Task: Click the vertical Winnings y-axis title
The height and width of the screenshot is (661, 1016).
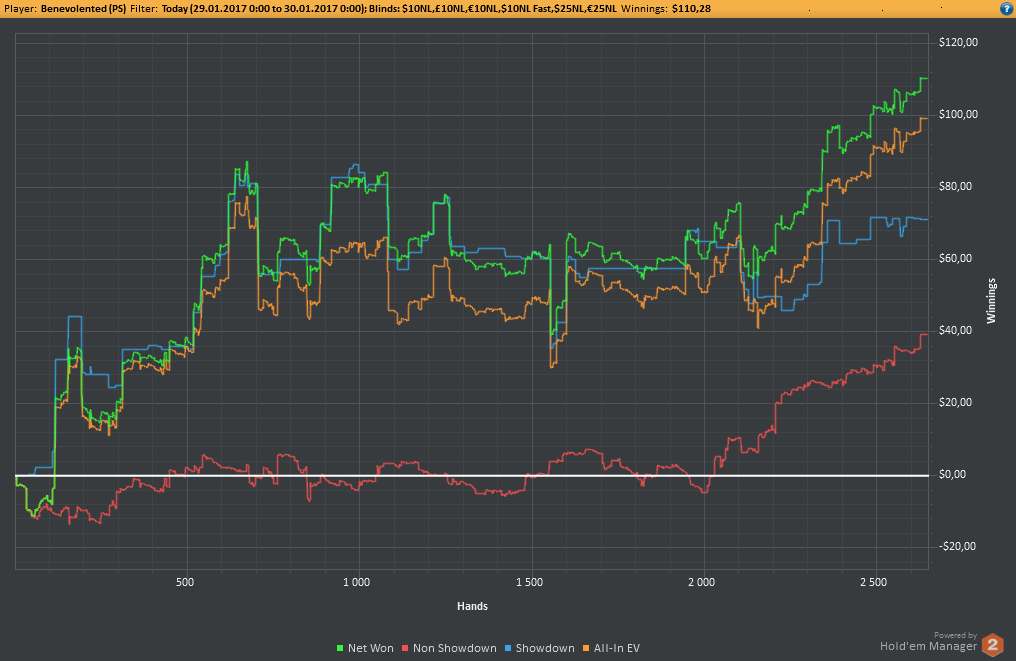Action: coord(992,300)
